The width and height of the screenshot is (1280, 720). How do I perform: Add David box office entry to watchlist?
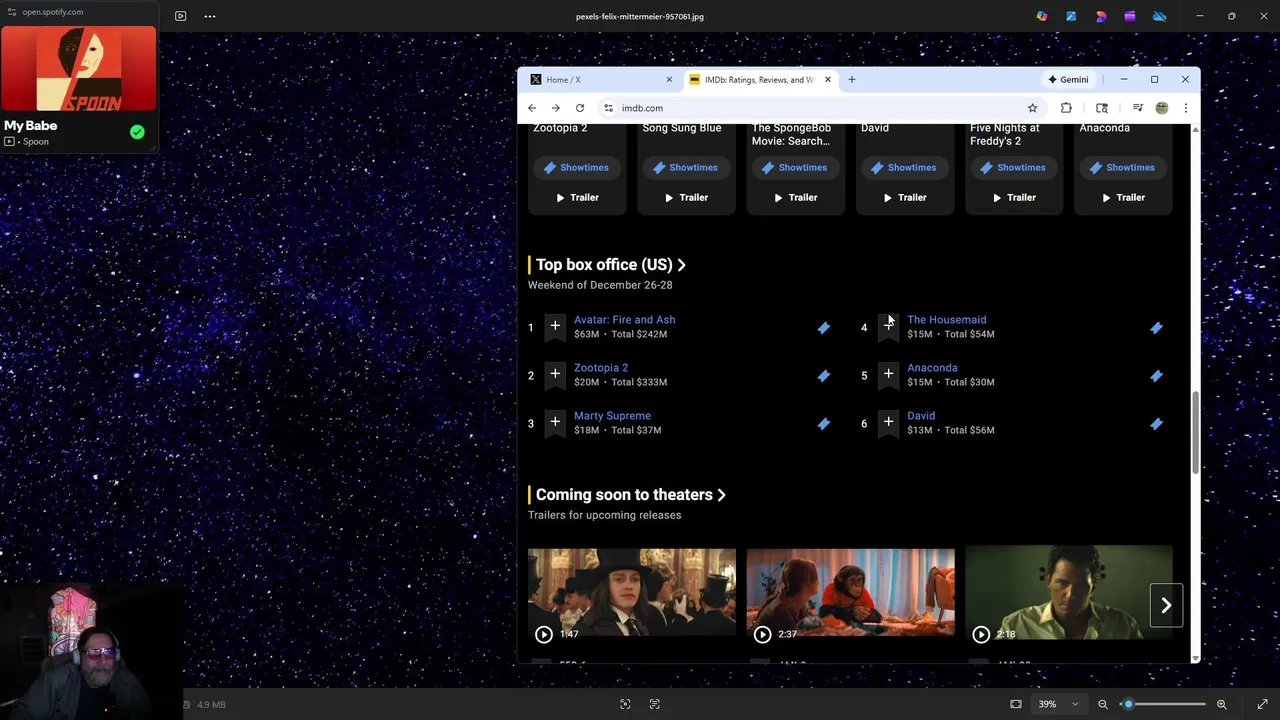pos(888,423)
